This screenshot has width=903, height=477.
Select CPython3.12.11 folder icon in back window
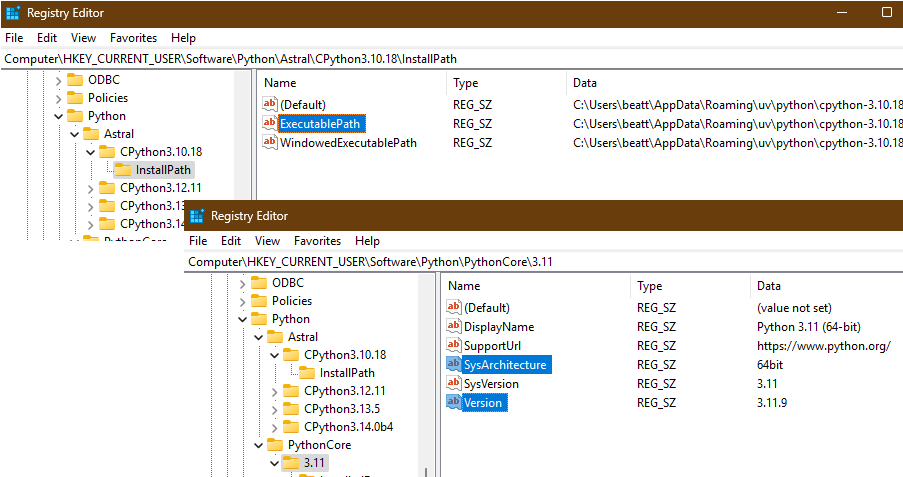pyautogui.click(x=107, y=188)
